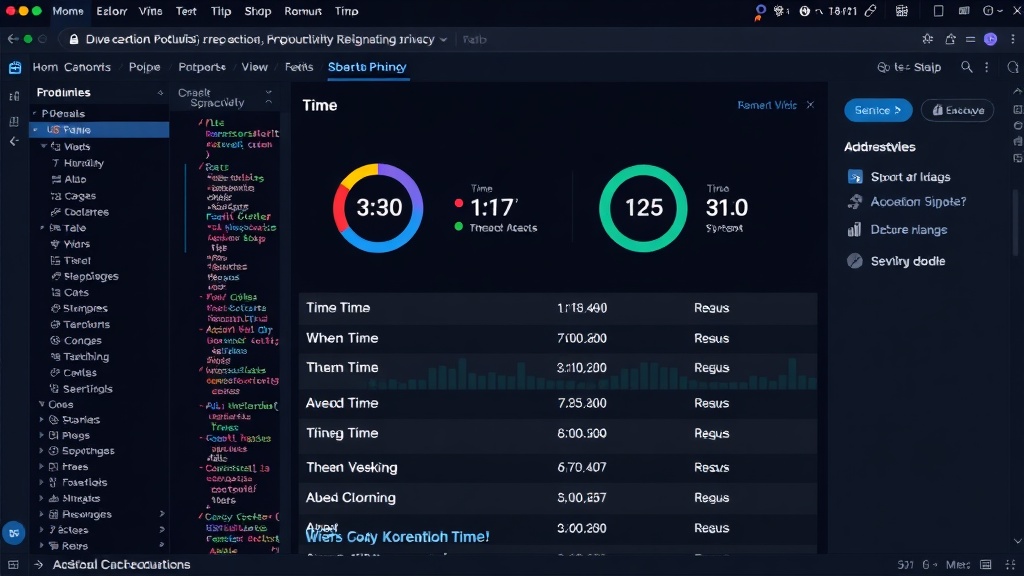The height and width of the screenshot is (576, 1024).
Task: Click the Remert Vitis link
Action: pyautogui.click(x=767, y=104)
